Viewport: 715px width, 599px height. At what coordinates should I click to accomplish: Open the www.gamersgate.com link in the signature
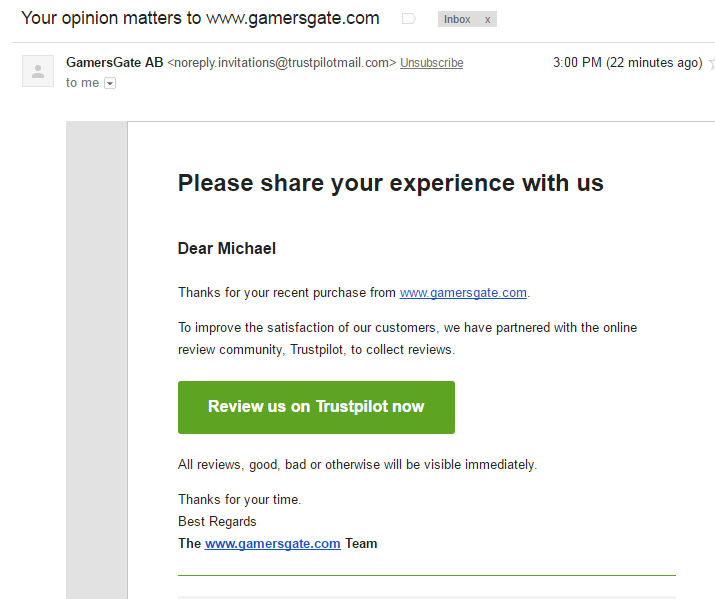click(273, 543)
